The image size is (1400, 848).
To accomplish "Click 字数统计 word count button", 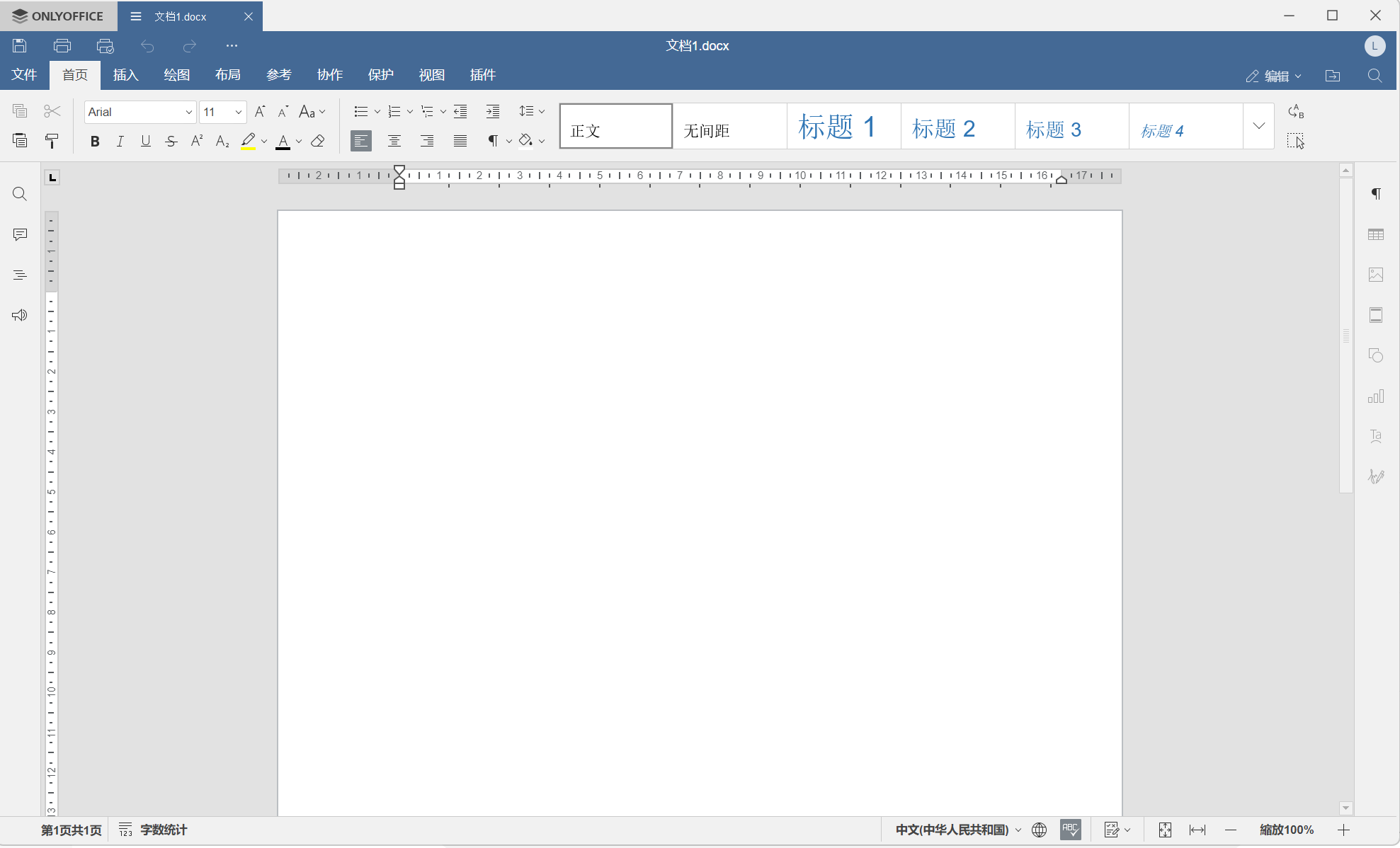I will click(x=154, y=830).
